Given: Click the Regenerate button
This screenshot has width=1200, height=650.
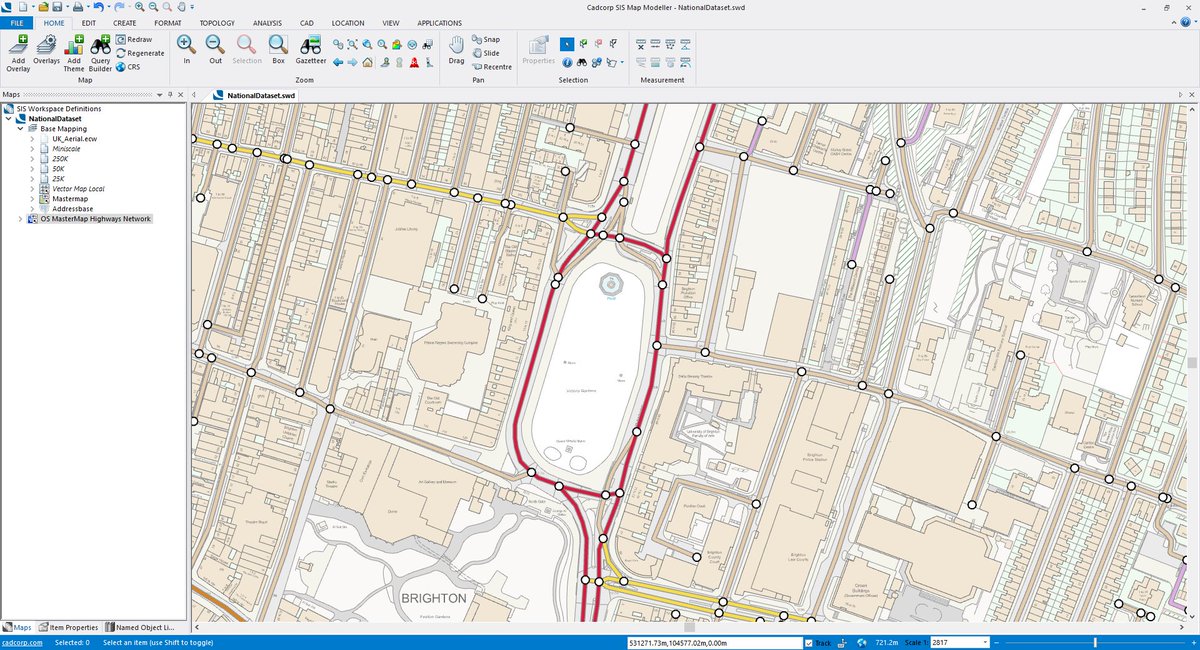Looking at the screenshot, I should click(139, 53).
